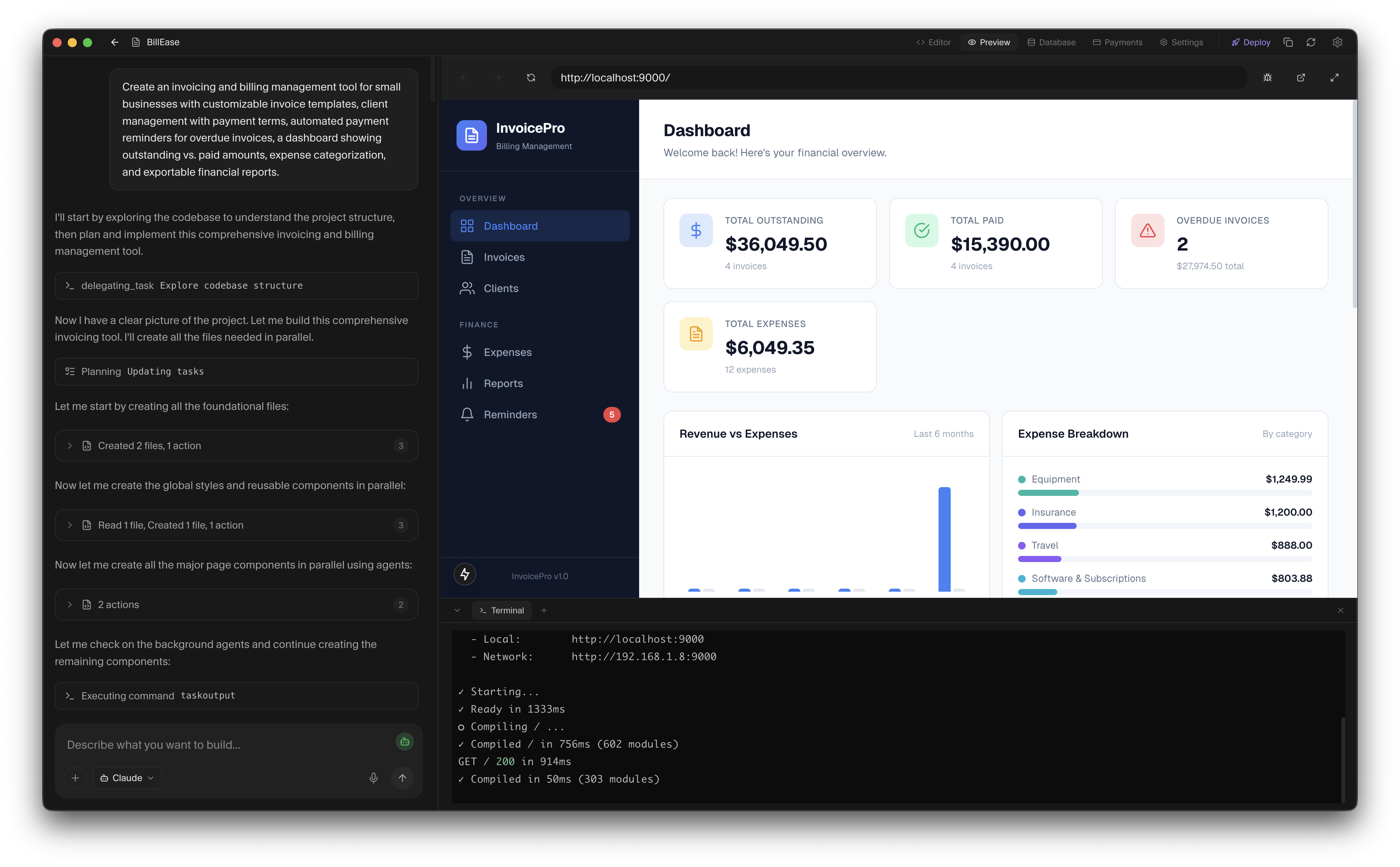View Reports from the sidebar
The width and height of the screenshot is (1400, 867).
click(503, 383)
